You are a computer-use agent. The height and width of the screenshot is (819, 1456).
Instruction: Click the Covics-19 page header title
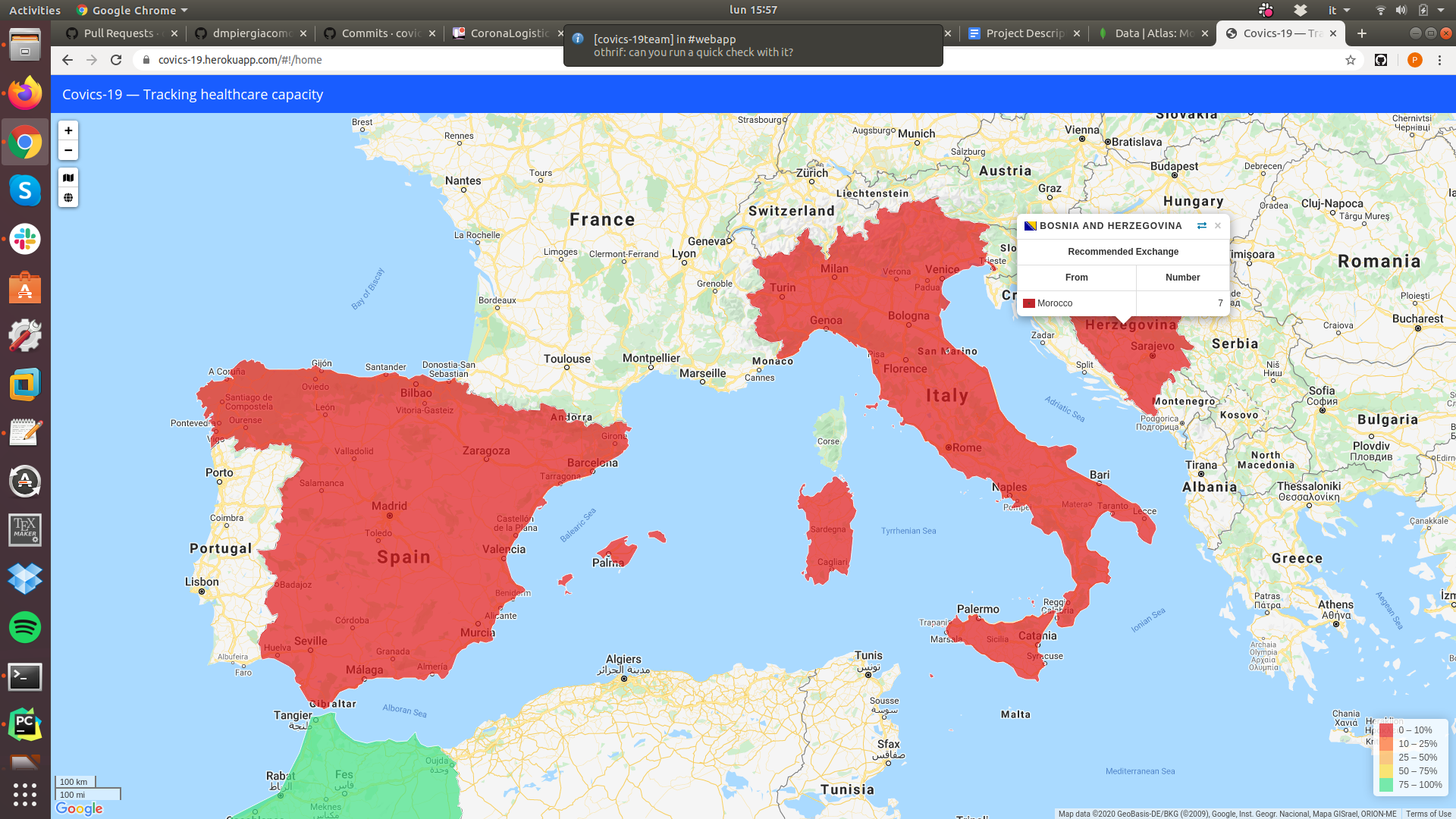[x=193, y=94]
